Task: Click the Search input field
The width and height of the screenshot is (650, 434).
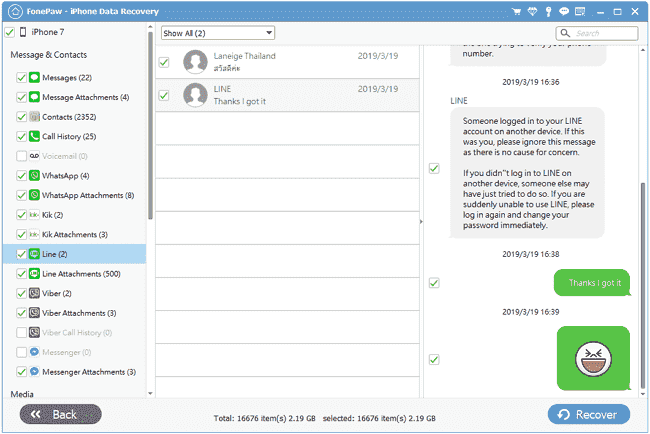Action: [x=597, y=33]
